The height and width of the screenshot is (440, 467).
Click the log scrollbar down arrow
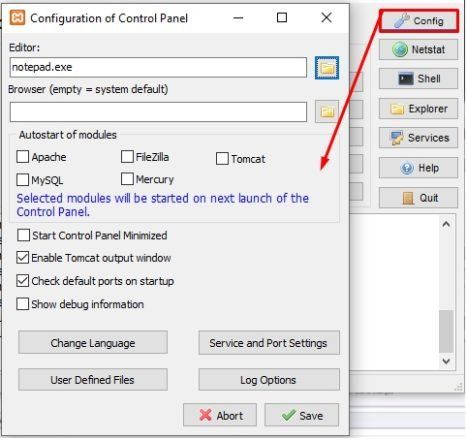click(x=446, y=361)
